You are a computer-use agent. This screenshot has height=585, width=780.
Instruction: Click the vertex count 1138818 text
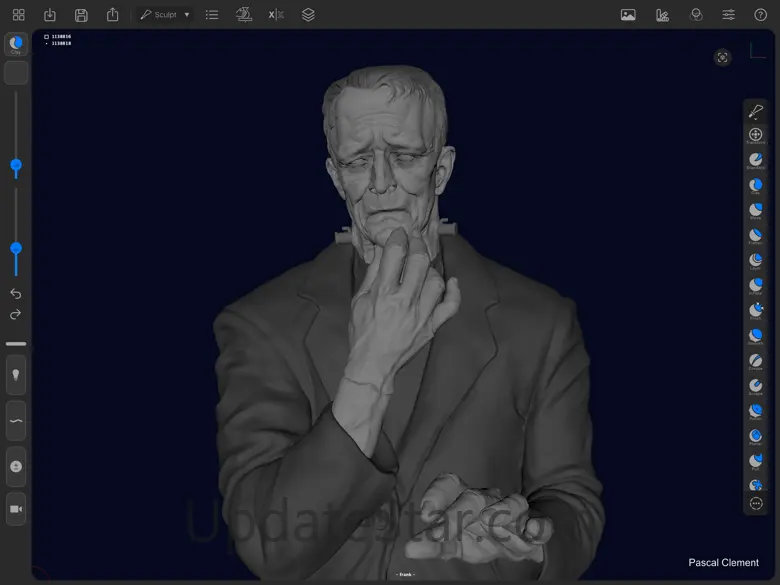pyautogui.click(x=61, y=43)
